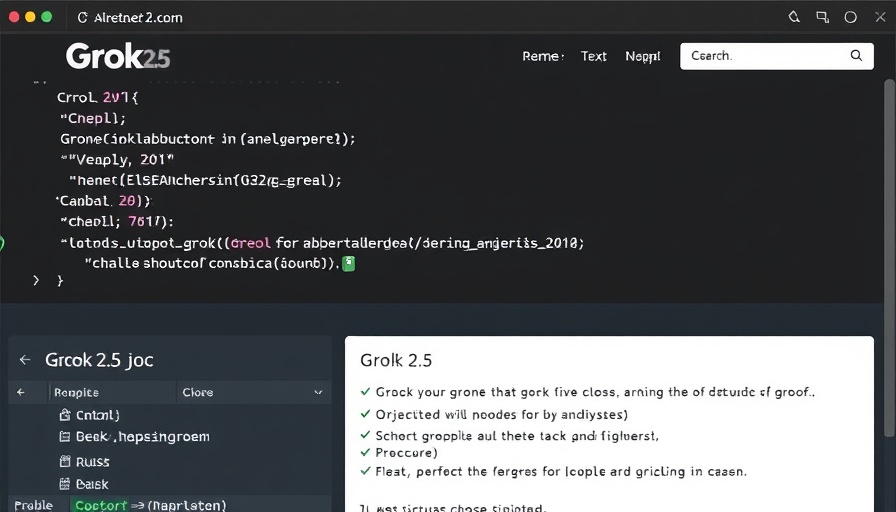The width and height of the screenshot is (896, 512).
Task: Click the checkmark beside Orjectted will noodes
Action: tap(366, 414)
